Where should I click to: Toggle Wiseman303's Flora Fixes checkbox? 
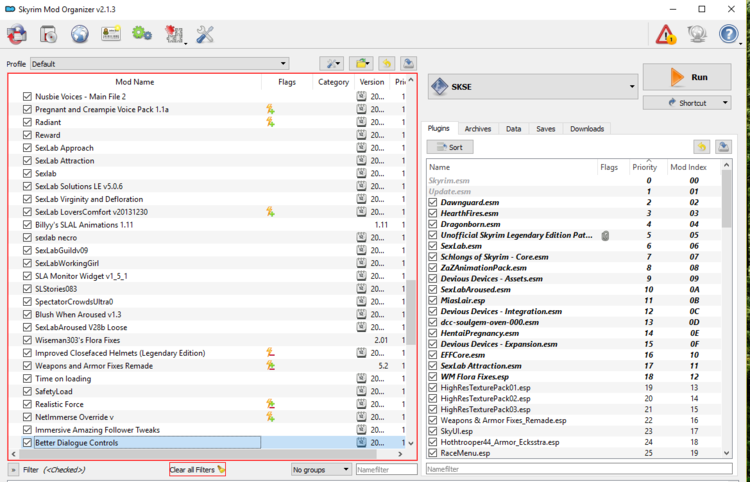(x=27, y=340)
